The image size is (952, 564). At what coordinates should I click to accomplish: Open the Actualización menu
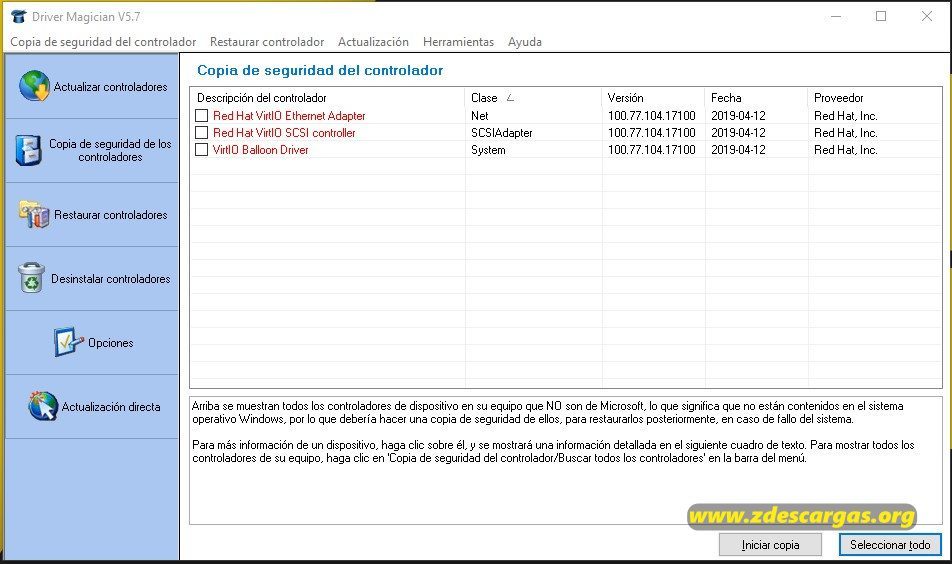click(x=373, y=42)
